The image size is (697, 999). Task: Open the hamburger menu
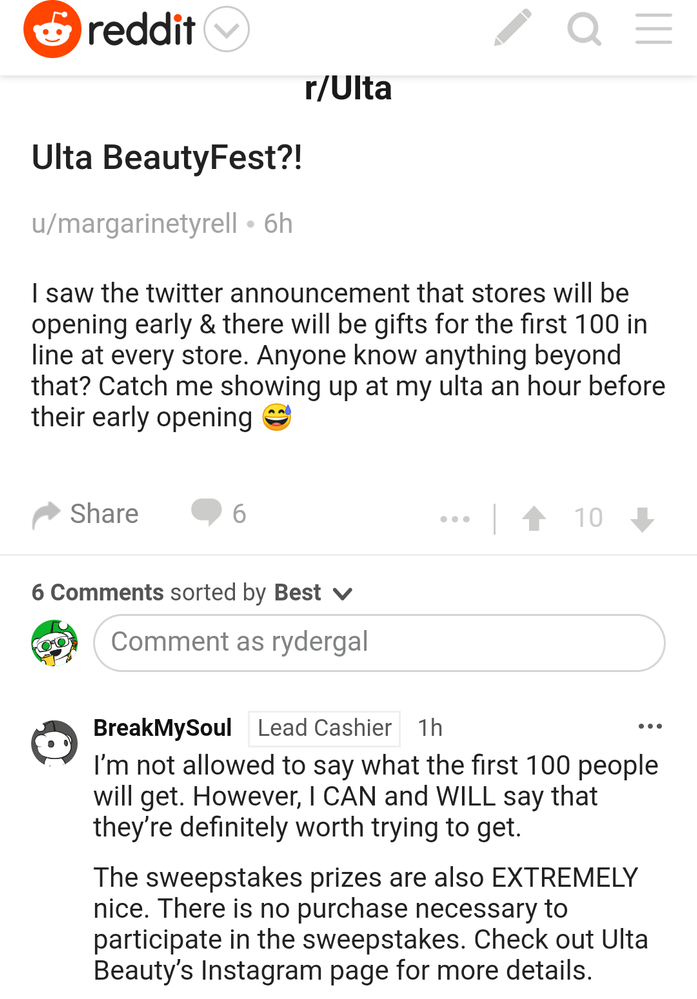[652, 30]
